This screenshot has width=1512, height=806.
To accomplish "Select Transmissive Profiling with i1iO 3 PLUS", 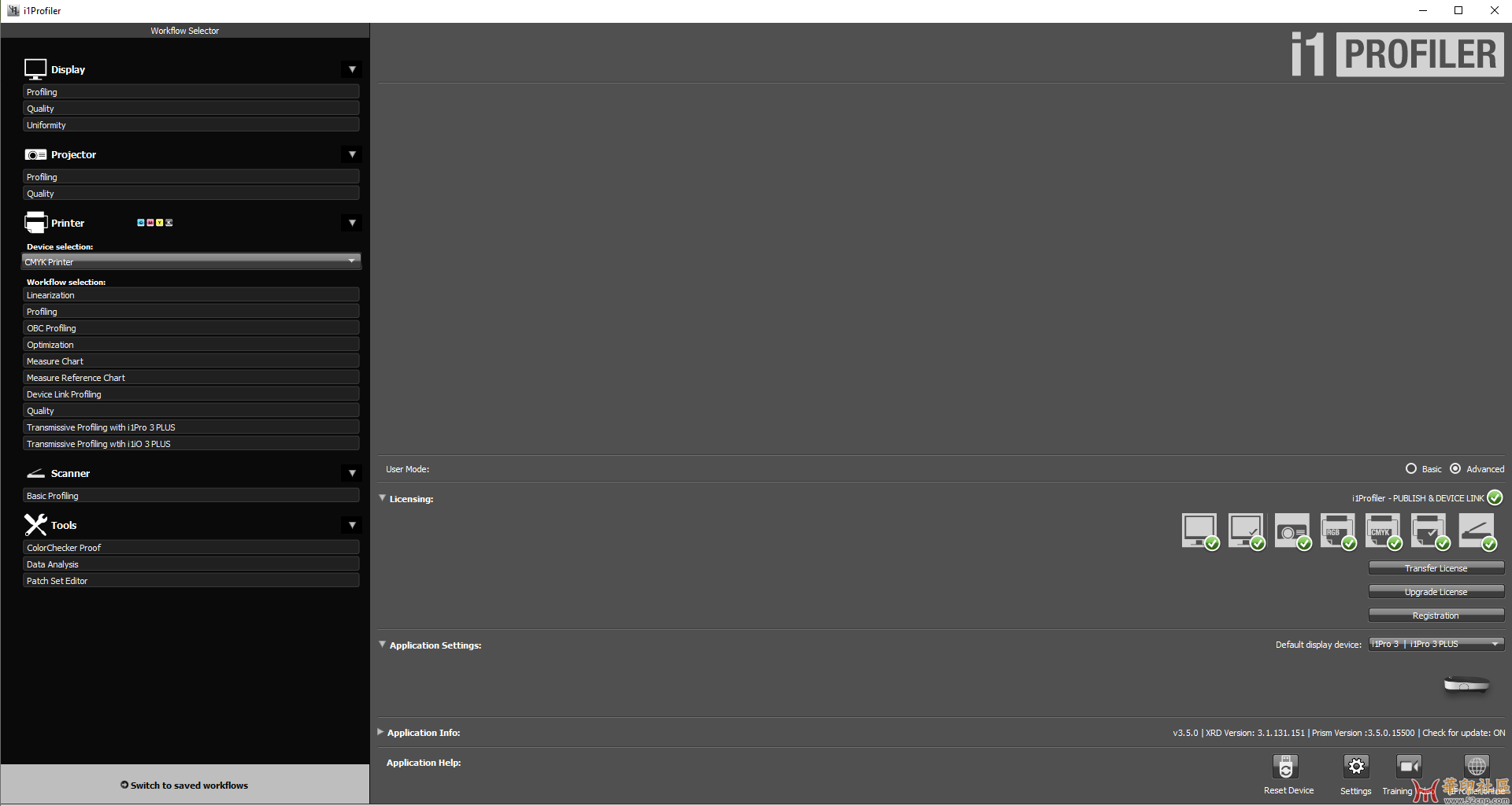I will click(x=191, y=444).
